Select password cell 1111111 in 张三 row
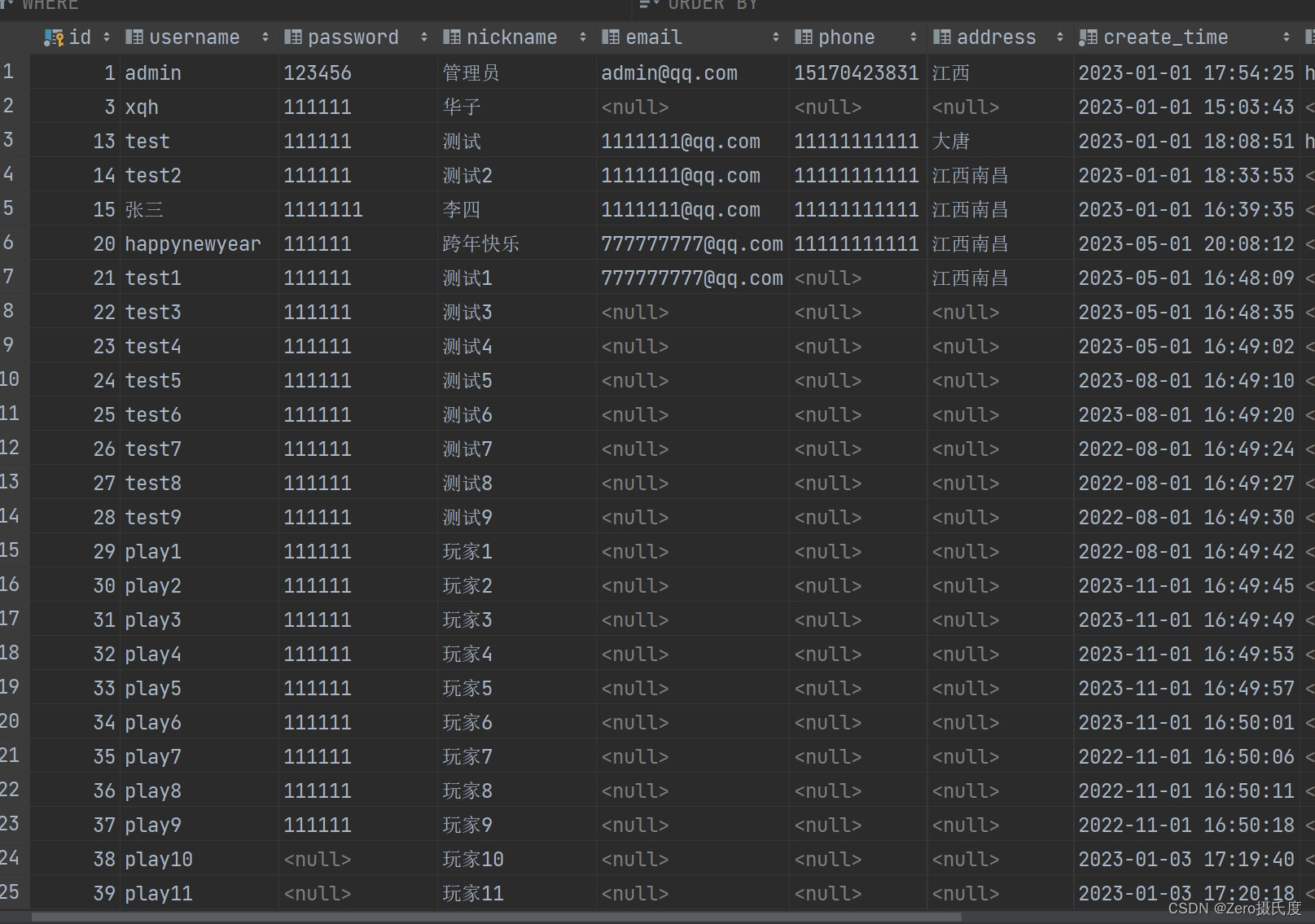This screenshot has height=924, width=1315. pyautogui.click(x=357, y=210)
